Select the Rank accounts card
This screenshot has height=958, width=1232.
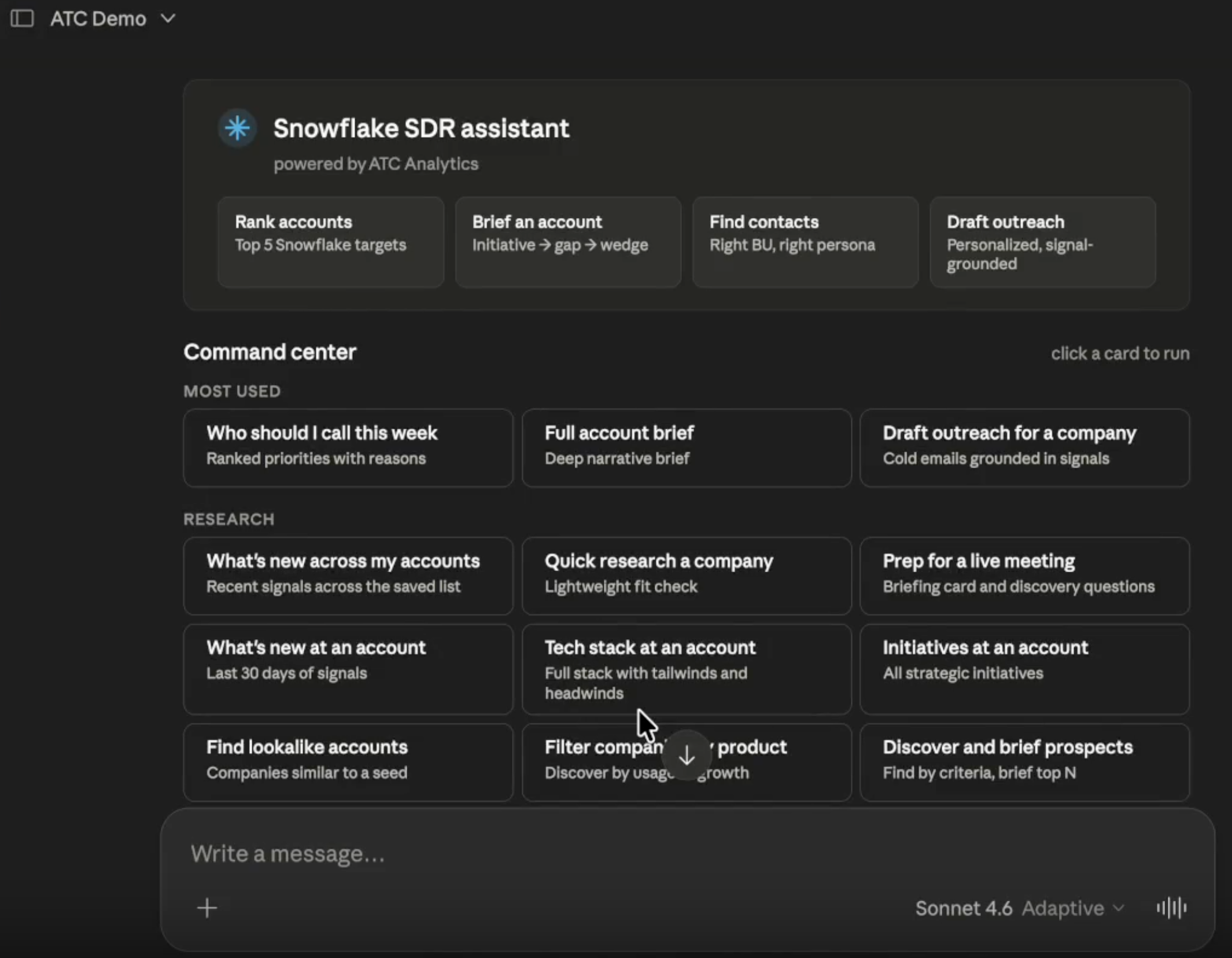[331, 242]
